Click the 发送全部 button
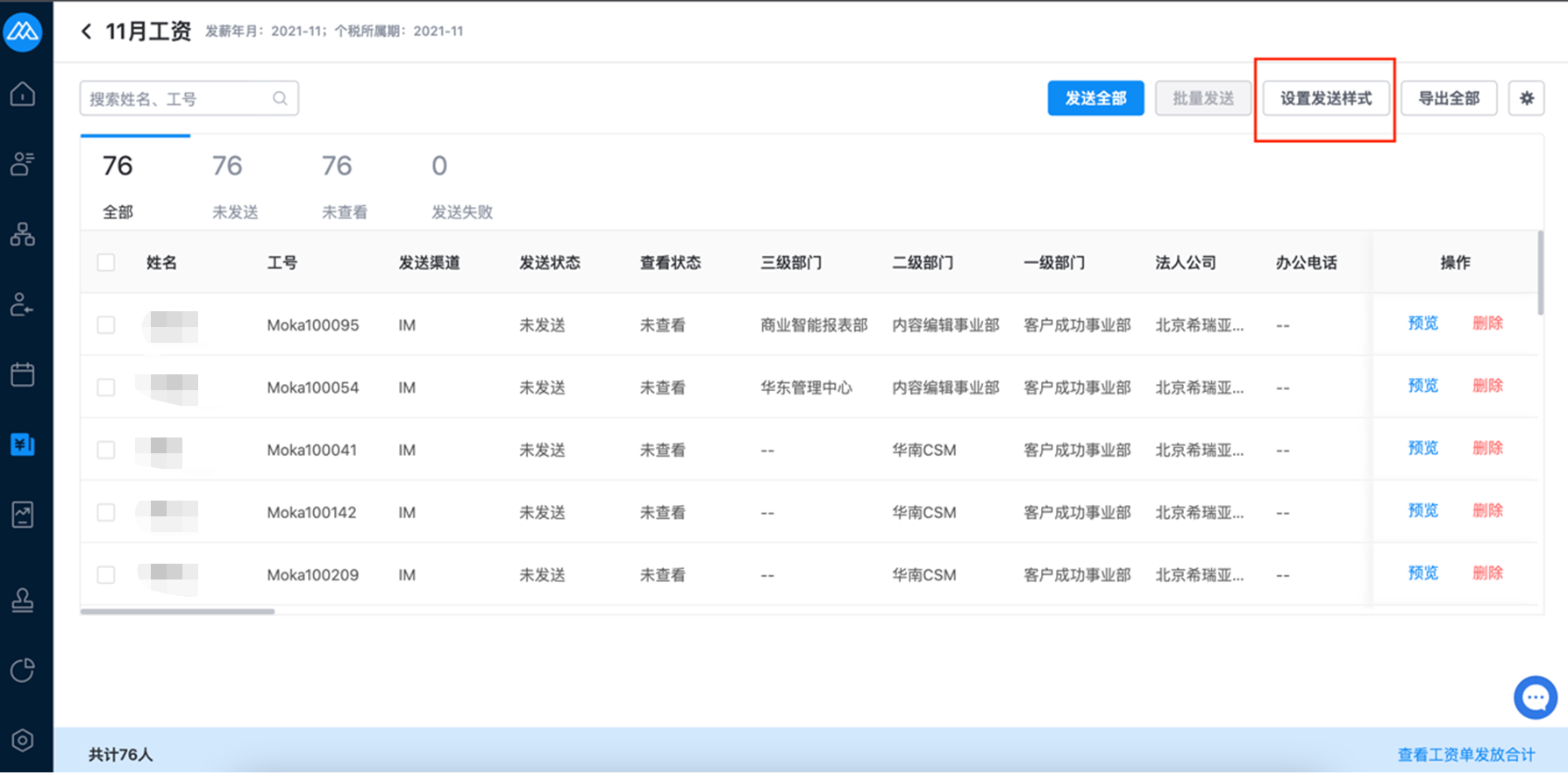 tap(1095, 98)
